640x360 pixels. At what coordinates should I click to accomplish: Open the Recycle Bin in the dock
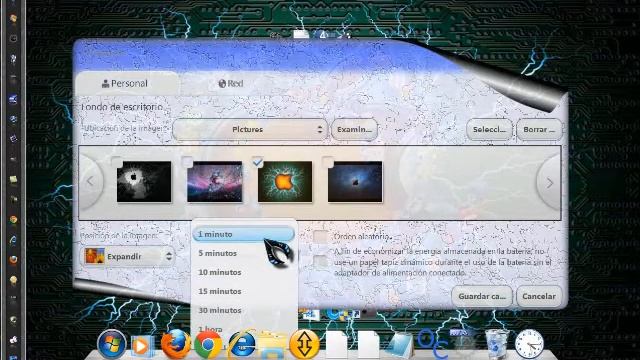point(496,344)
